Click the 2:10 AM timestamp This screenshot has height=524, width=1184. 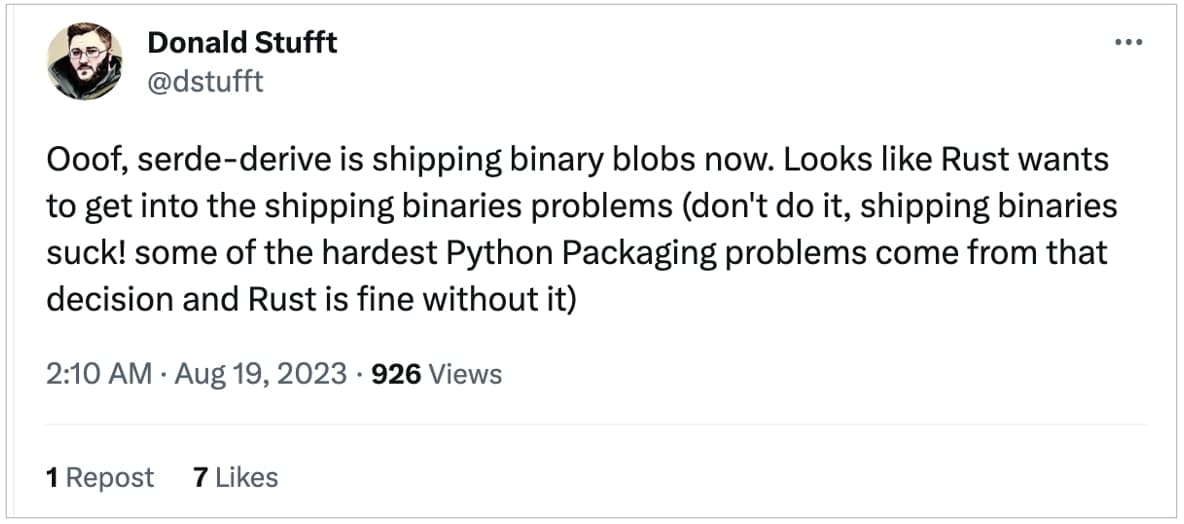point(98,374)
